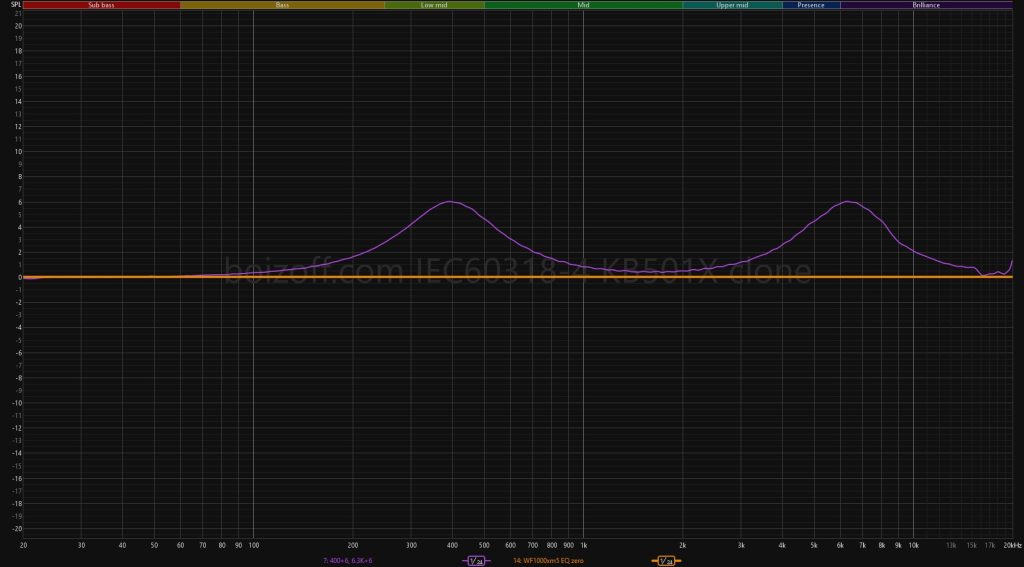Click the Upper mid band
1024x567 pixels.
pyautogui.click(x=732, y=5)
